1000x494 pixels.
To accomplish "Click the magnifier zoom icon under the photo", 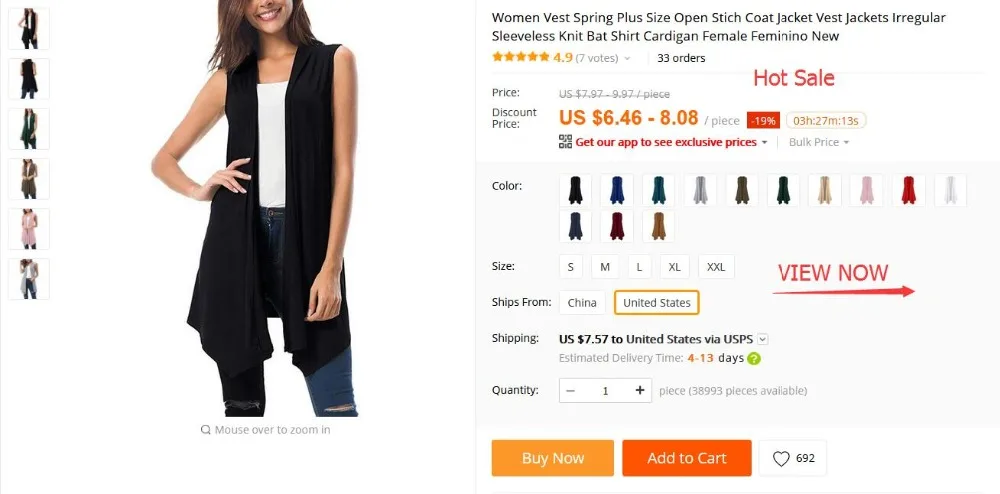I will (205, 430).
